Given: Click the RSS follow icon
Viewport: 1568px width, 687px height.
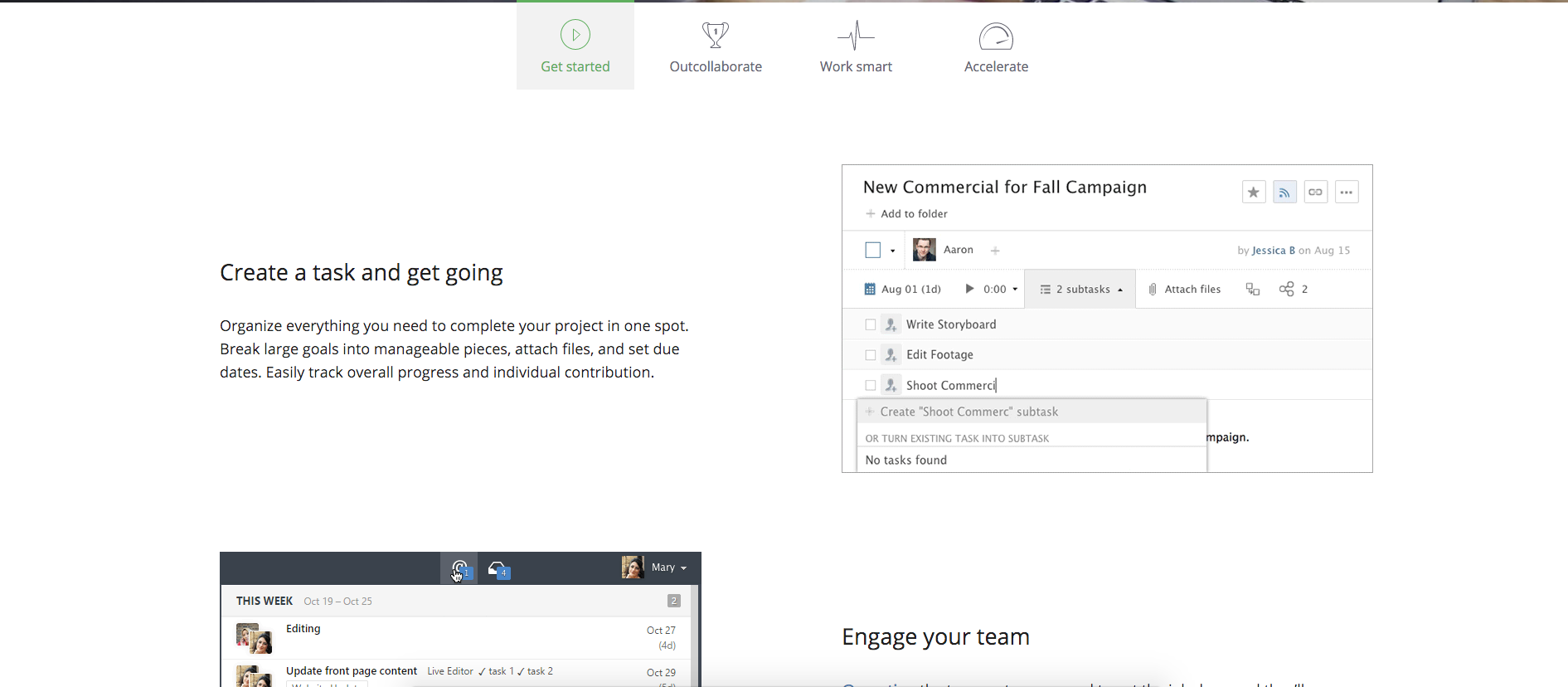Looking at the screenshot, I should [1284, 192].
